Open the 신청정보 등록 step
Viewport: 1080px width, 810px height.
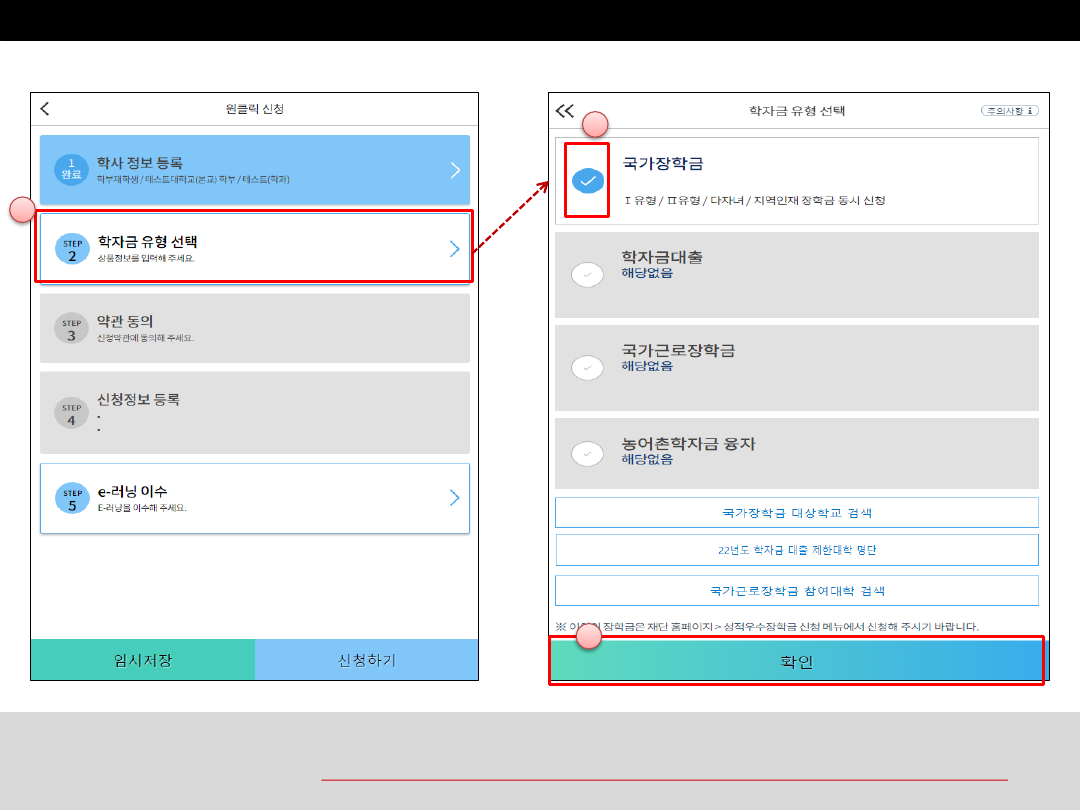[254, 412]
